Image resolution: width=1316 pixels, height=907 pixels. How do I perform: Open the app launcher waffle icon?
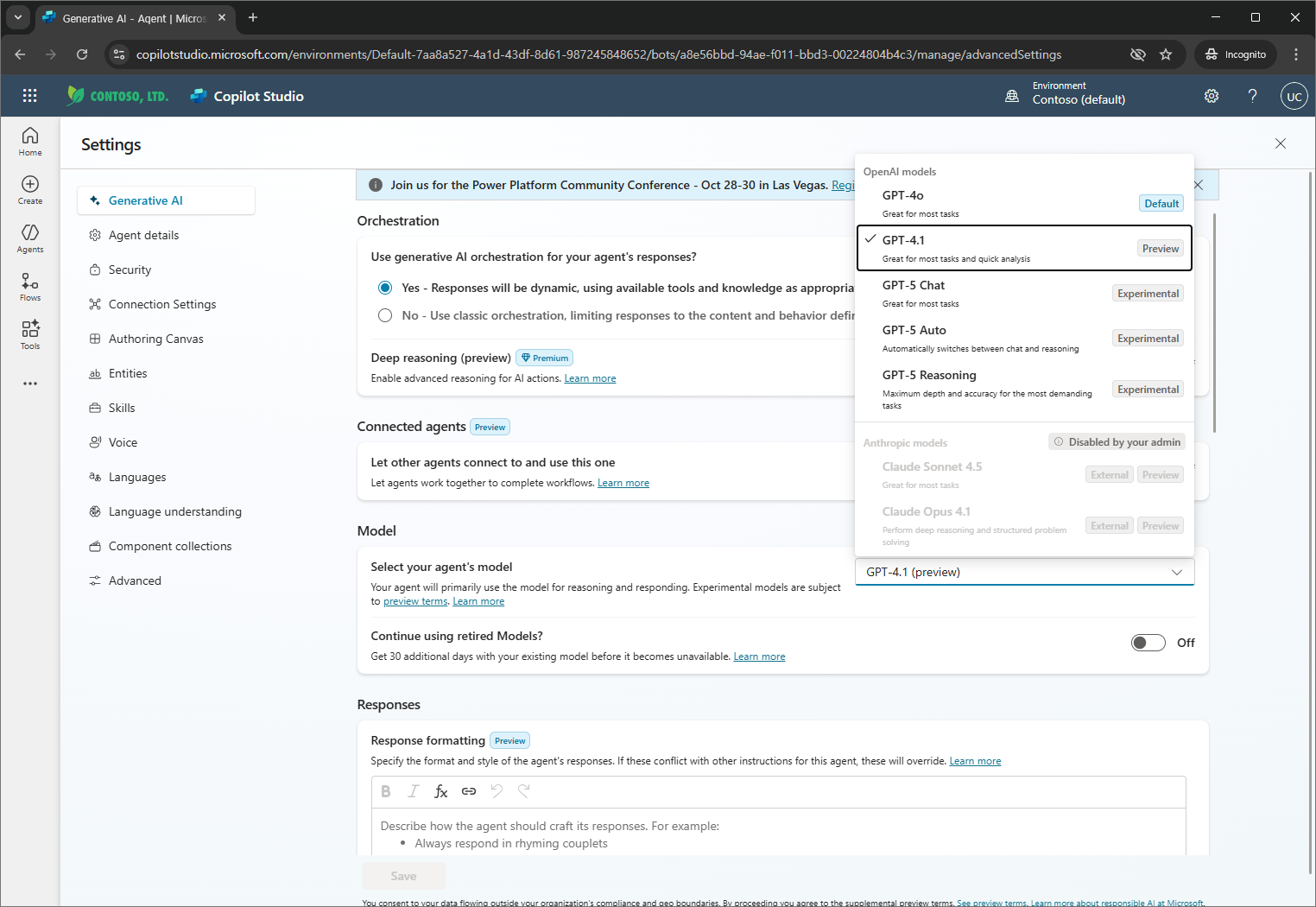[30, 96]
